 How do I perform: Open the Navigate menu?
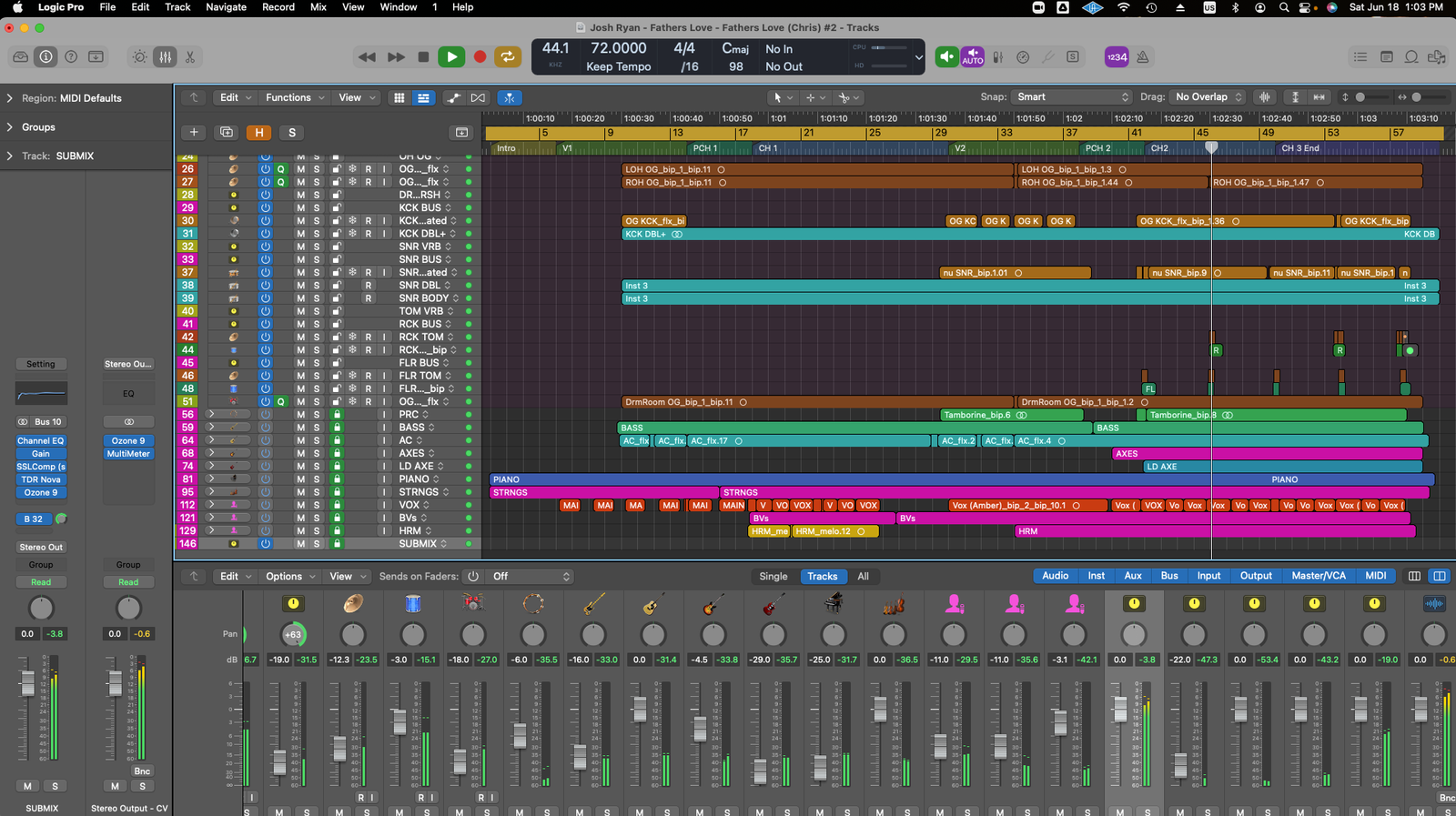(226, 7)
